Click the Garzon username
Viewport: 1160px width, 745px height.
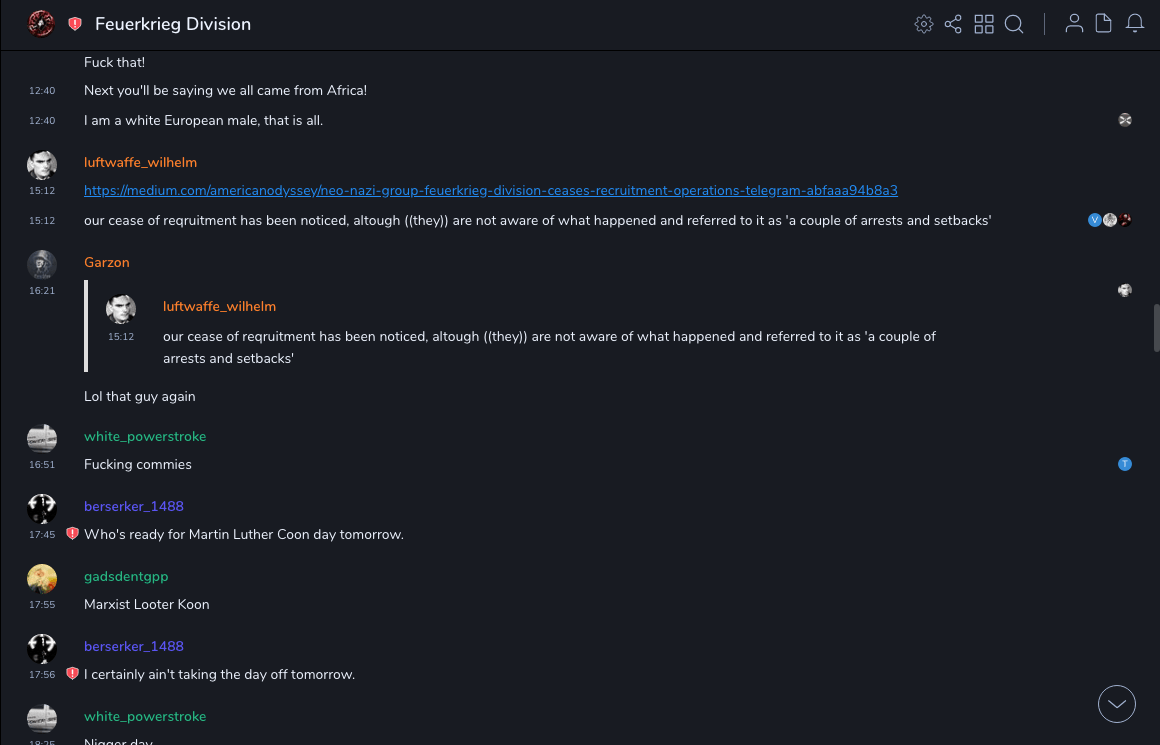[107, 262]
